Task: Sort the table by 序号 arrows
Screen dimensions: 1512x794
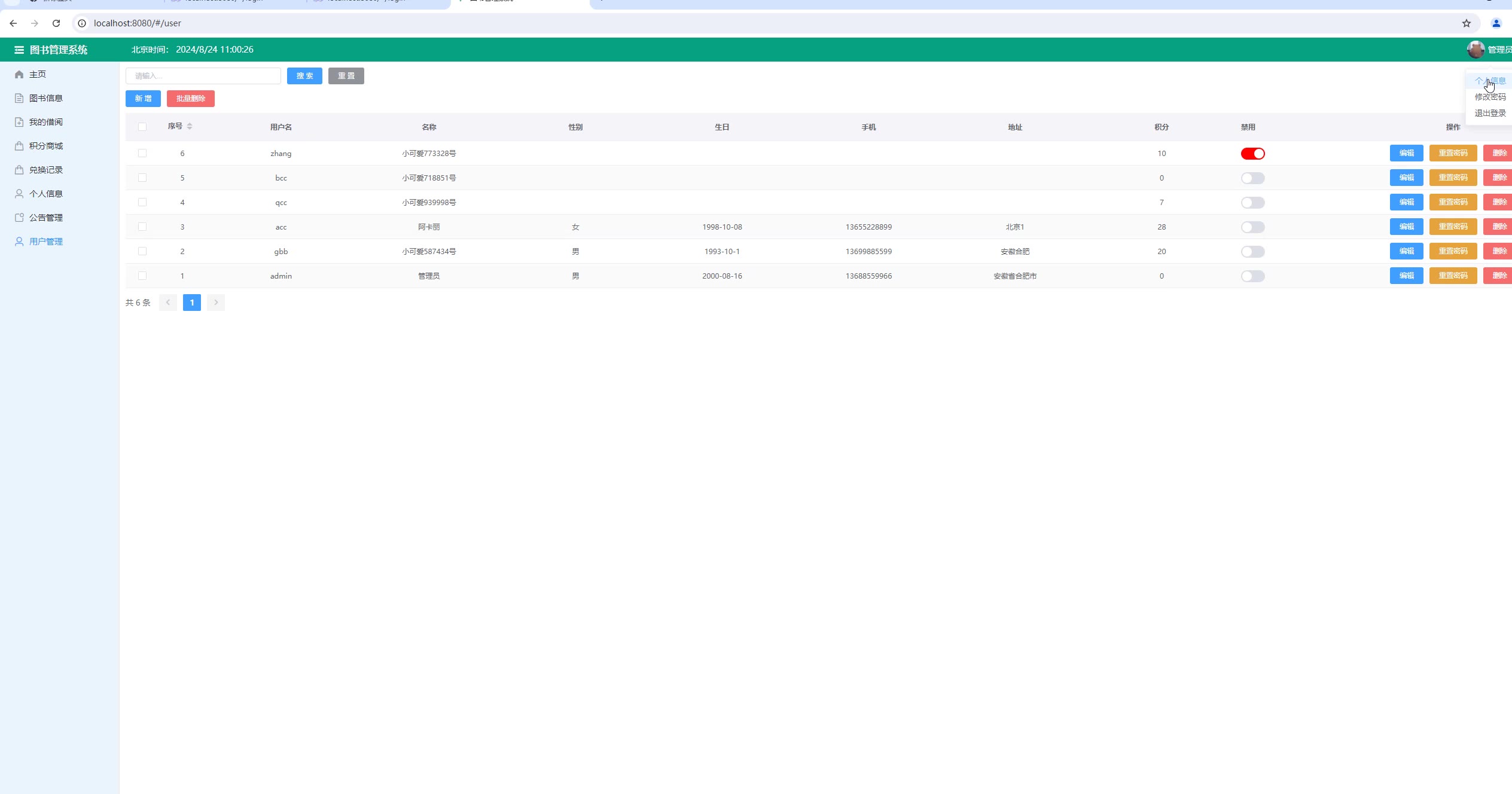Action: (x=190, y=126)
